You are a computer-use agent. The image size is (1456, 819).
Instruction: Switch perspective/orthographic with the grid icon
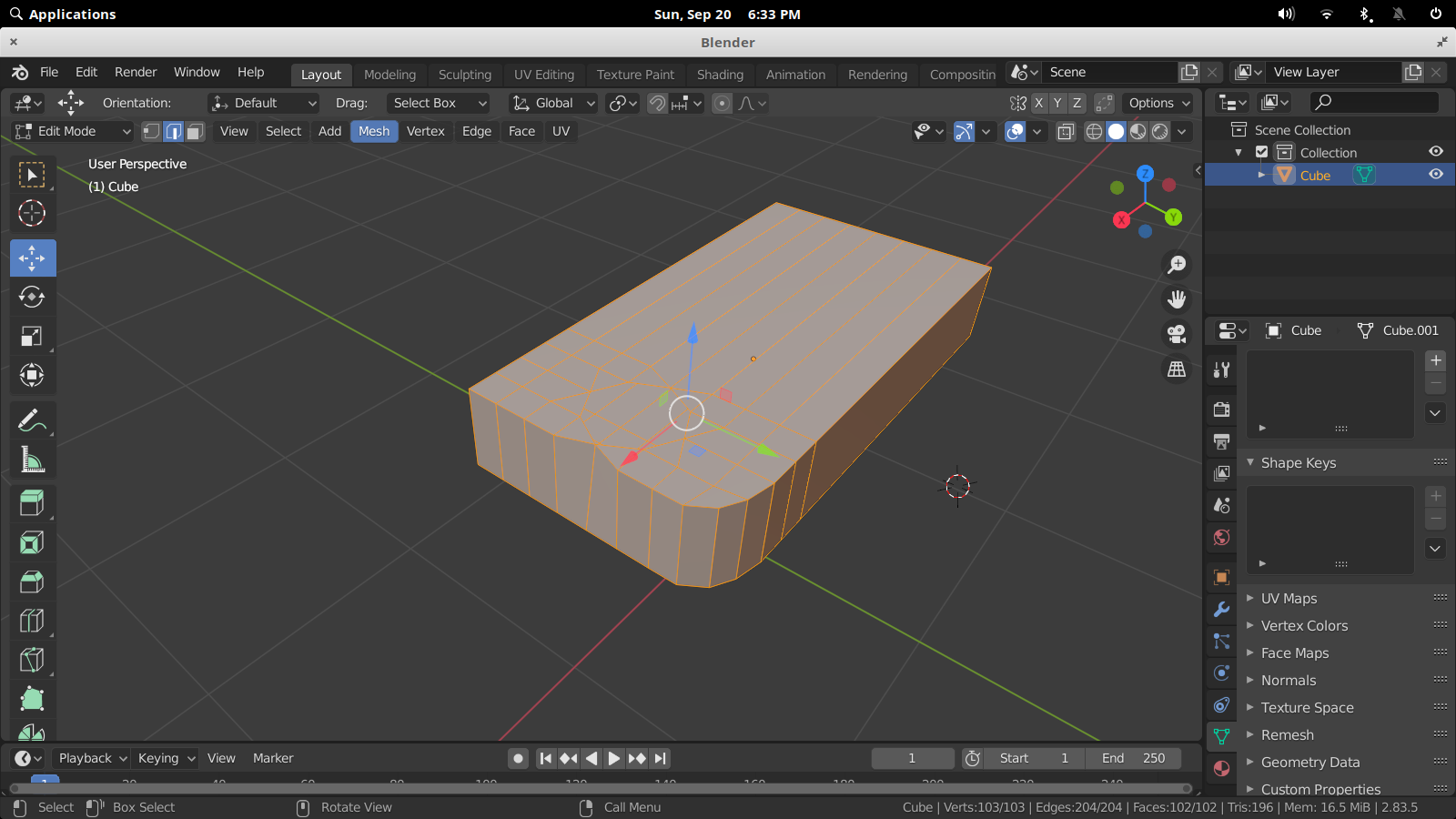point(1177,369)
